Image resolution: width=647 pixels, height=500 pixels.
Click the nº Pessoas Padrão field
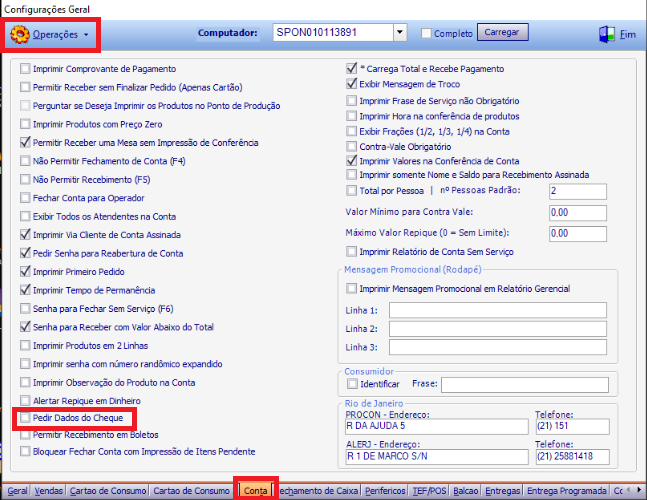(578, 191)
